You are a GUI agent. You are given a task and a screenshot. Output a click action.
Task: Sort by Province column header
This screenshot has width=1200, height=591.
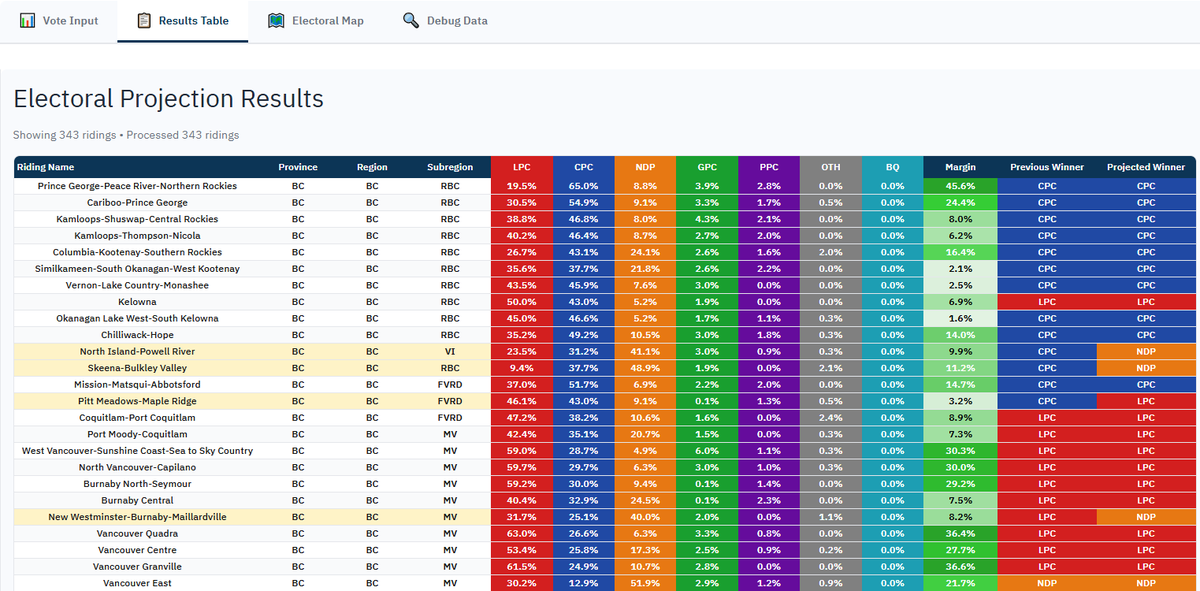click(298, 167)
